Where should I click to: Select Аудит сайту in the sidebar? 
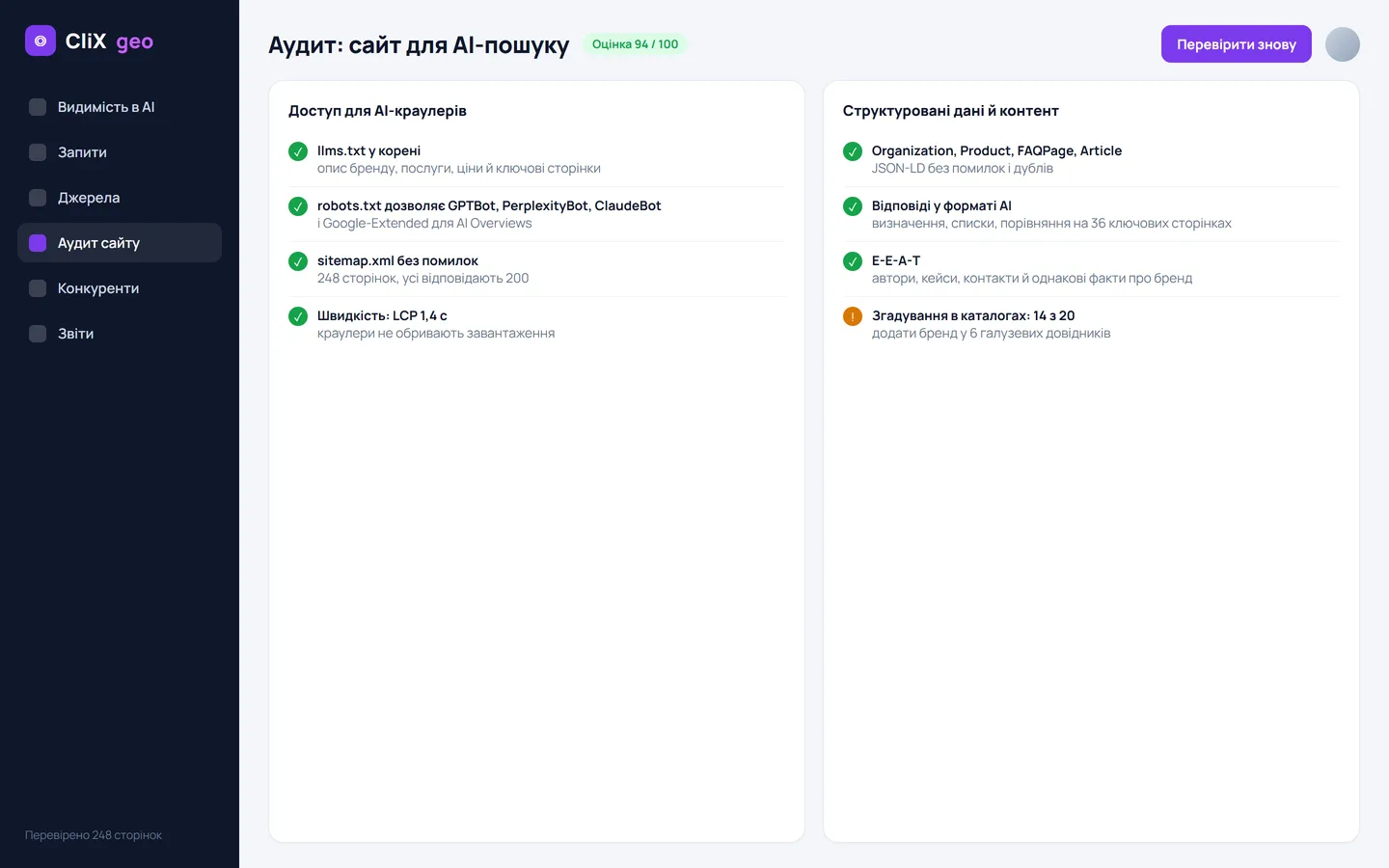click(x=120, y=243)
